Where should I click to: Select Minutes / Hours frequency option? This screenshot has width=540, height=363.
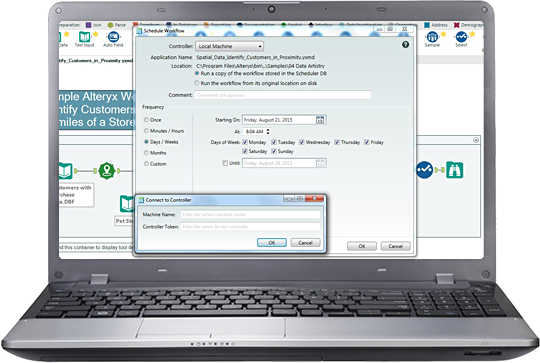coord(146,131)
